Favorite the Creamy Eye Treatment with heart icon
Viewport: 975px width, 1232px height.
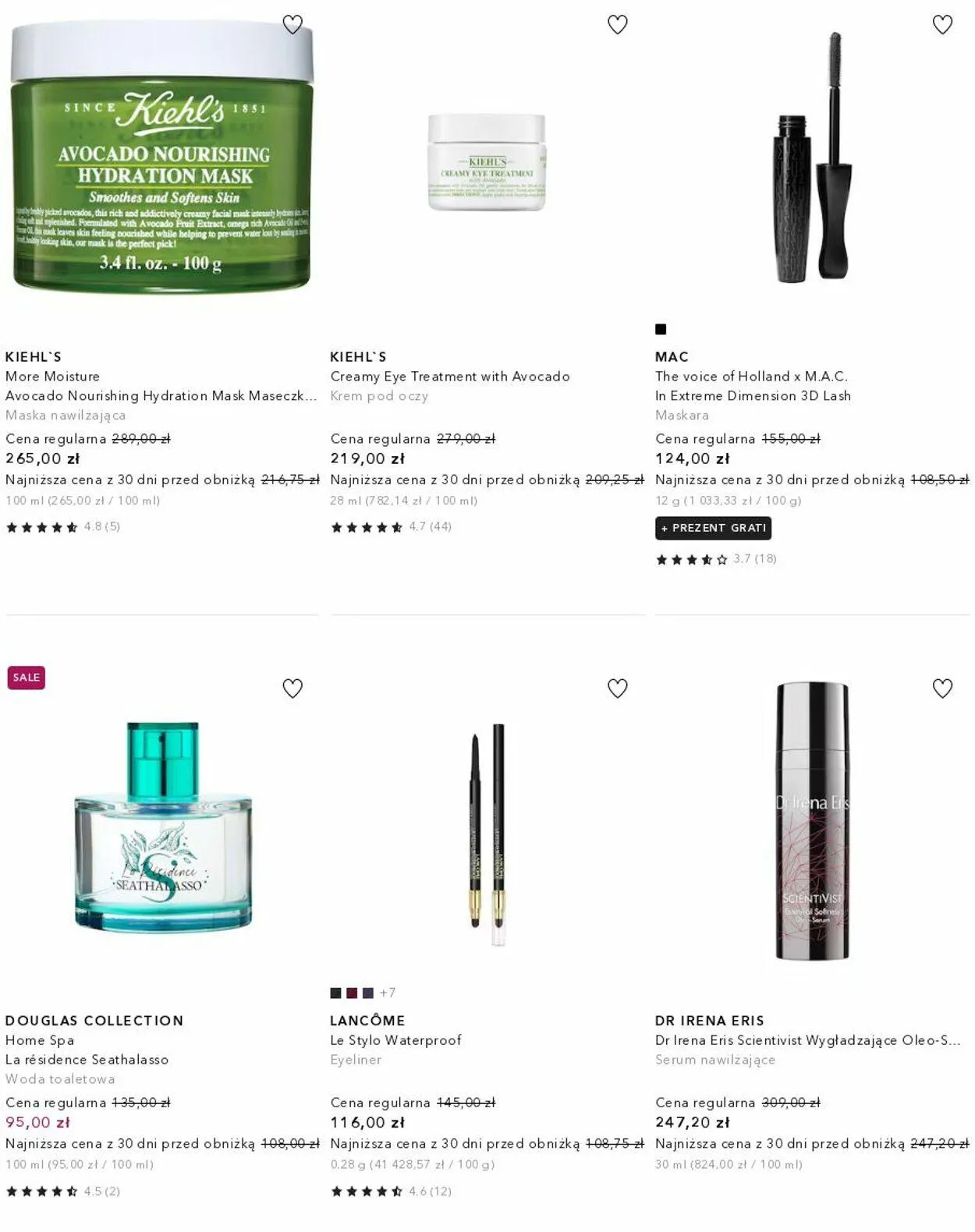tap(618, 25)
